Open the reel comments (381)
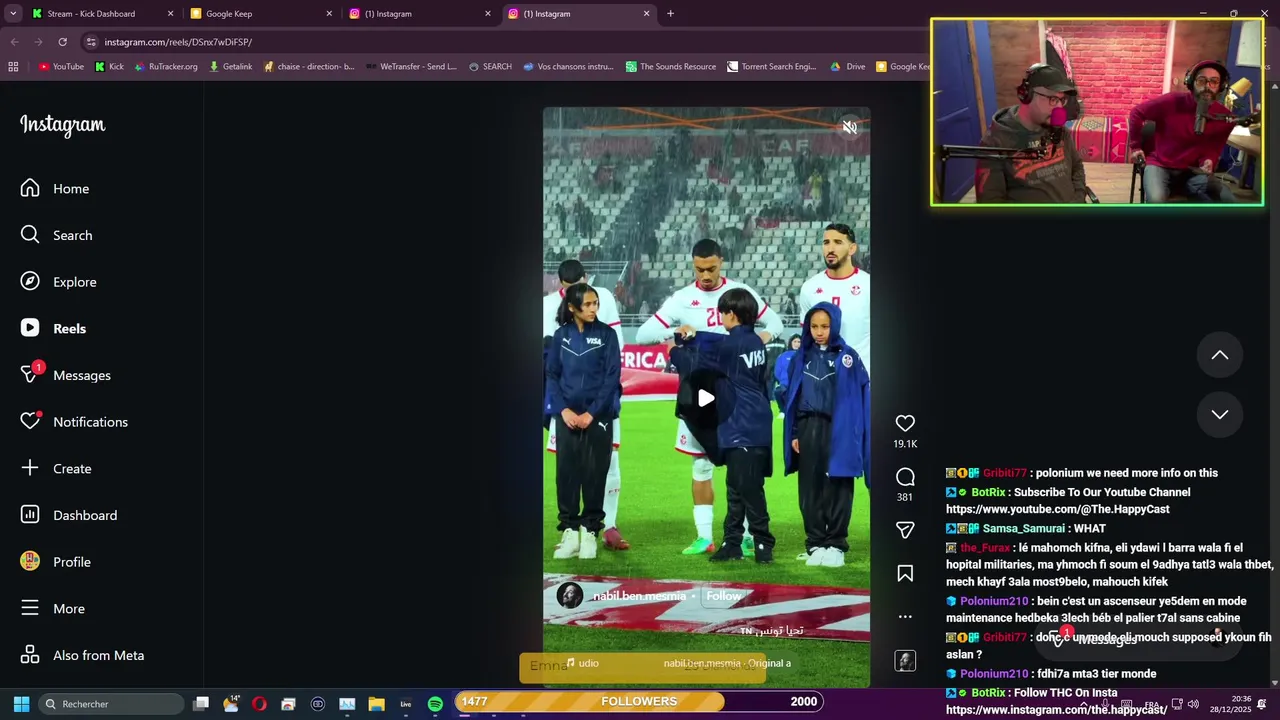This screenshot has width=1280, height=720. coord(905,477)
